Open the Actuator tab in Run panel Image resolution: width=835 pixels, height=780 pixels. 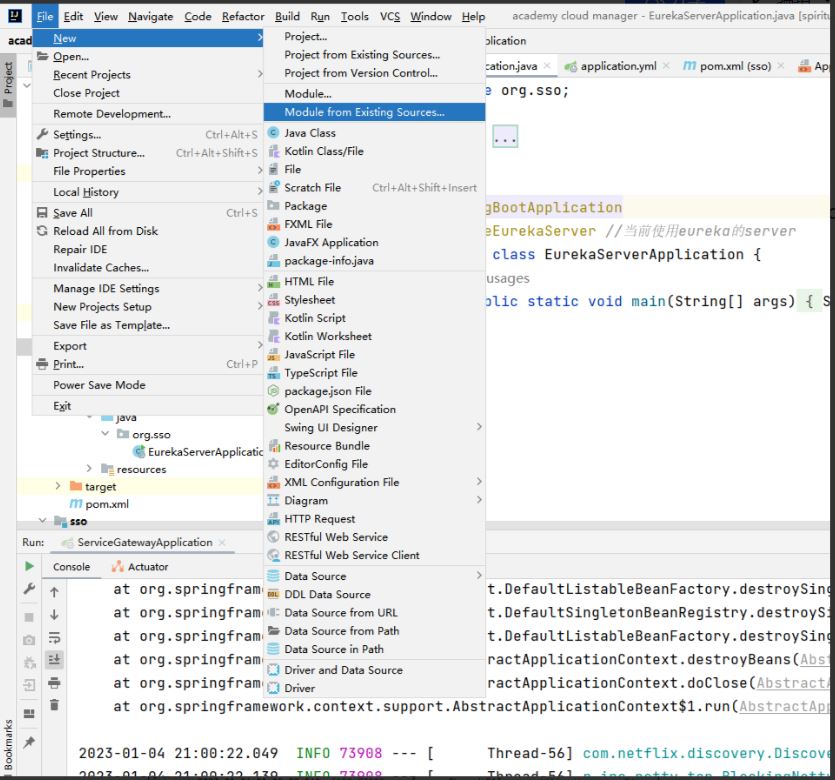click(x=140, y=566)
